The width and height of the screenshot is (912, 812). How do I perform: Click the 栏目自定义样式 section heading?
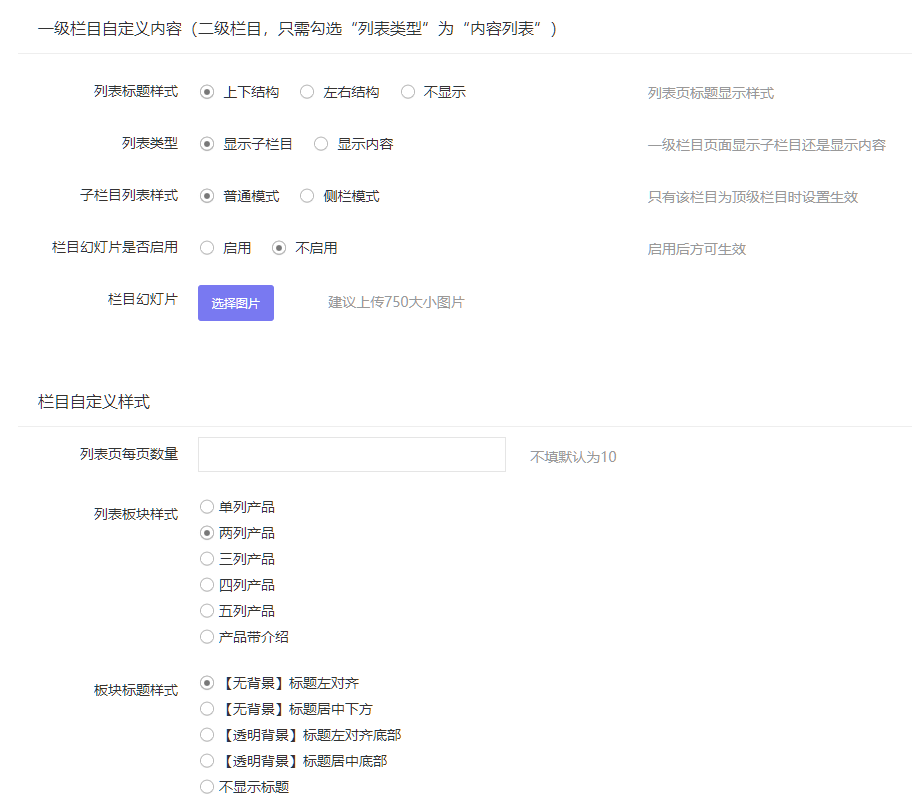(x=94, y=402)
